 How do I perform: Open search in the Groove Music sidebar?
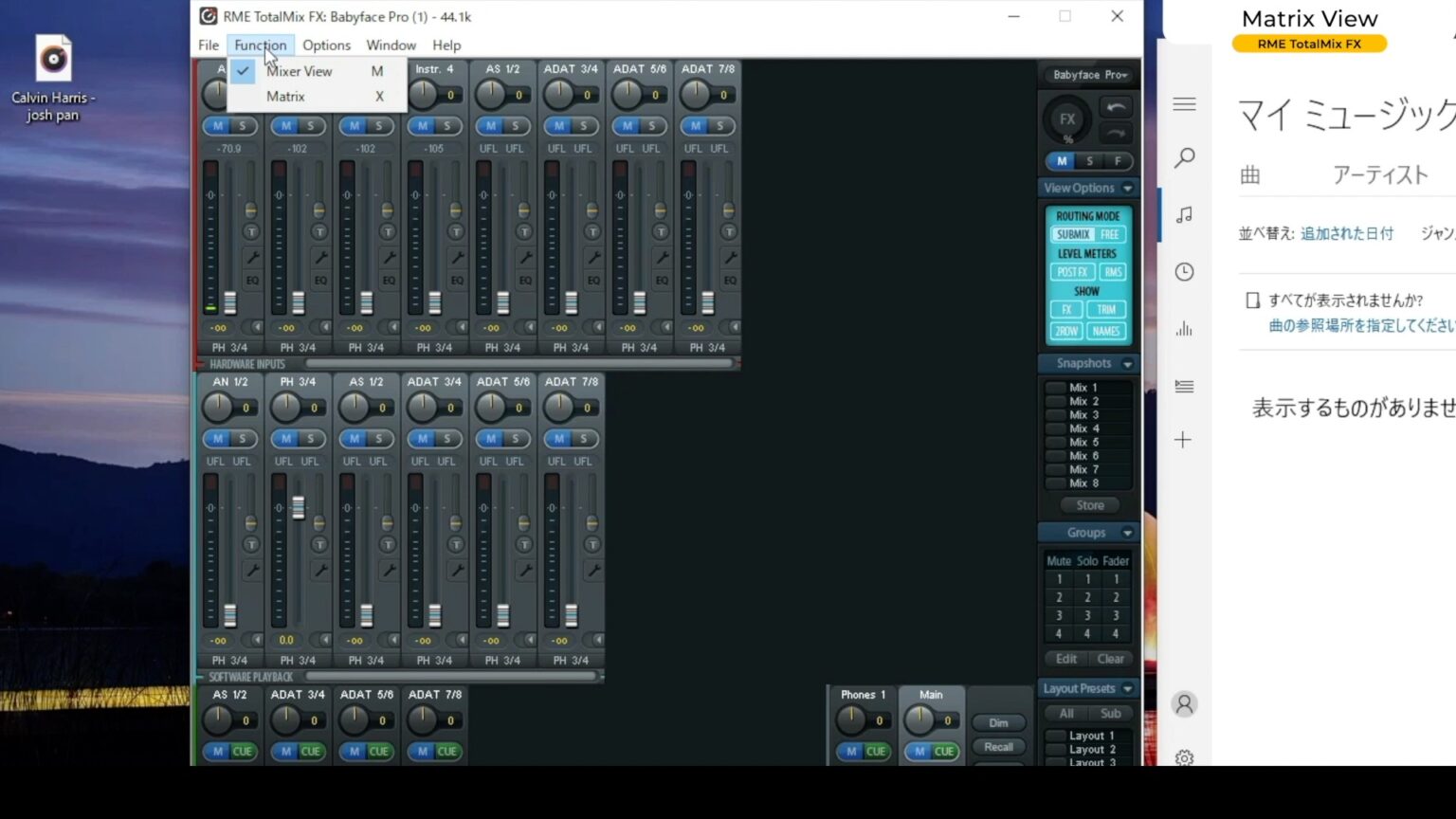click(1184, 158)
